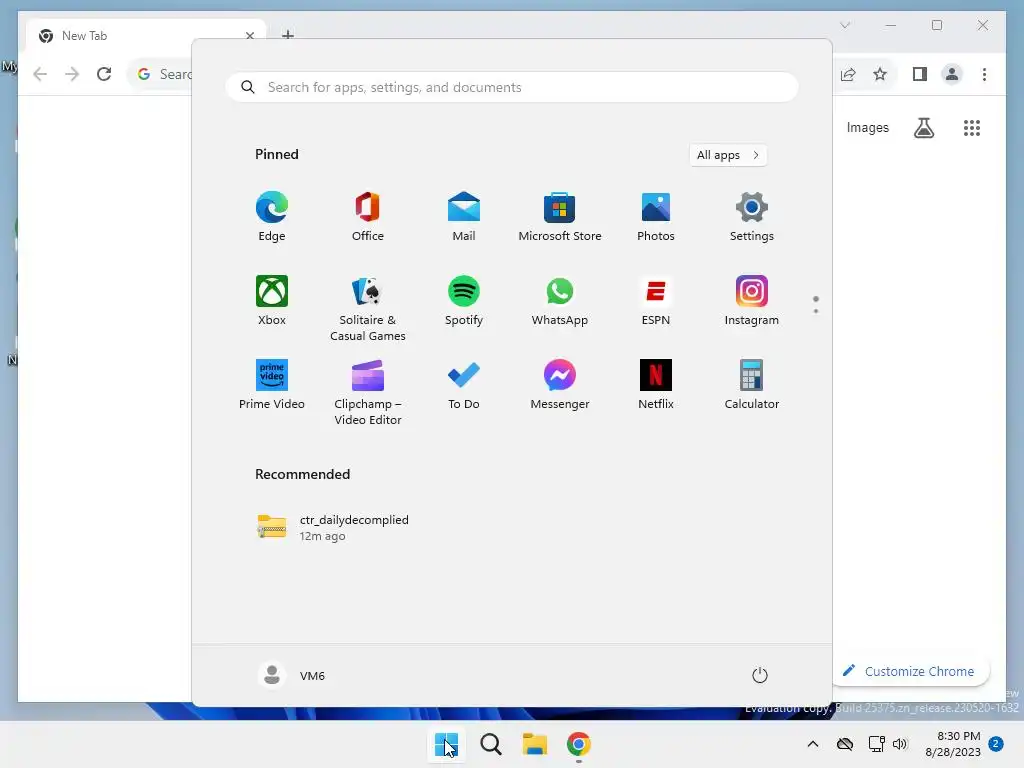The image size is (1024, 768).
Task: Launch the Office app
Action: (368, 217)
